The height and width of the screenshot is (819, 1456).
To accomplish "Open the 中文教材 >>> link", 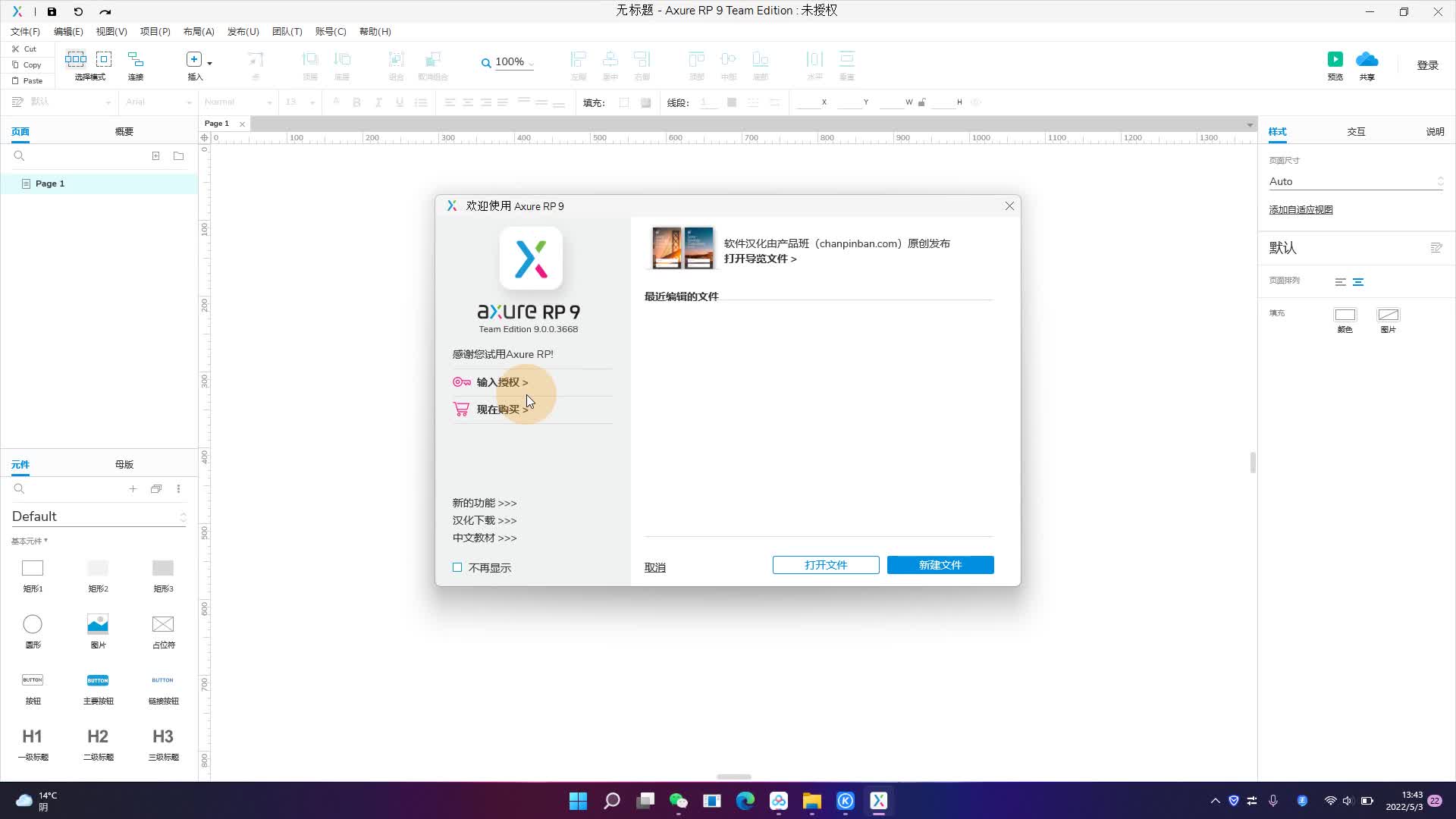I will (x=485, y=538).
